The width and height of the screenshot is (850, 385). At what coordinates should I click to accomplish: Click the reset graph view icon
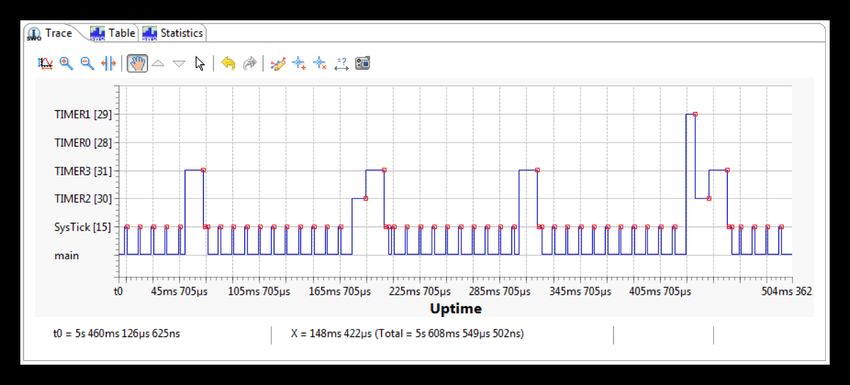pos(46,63)
